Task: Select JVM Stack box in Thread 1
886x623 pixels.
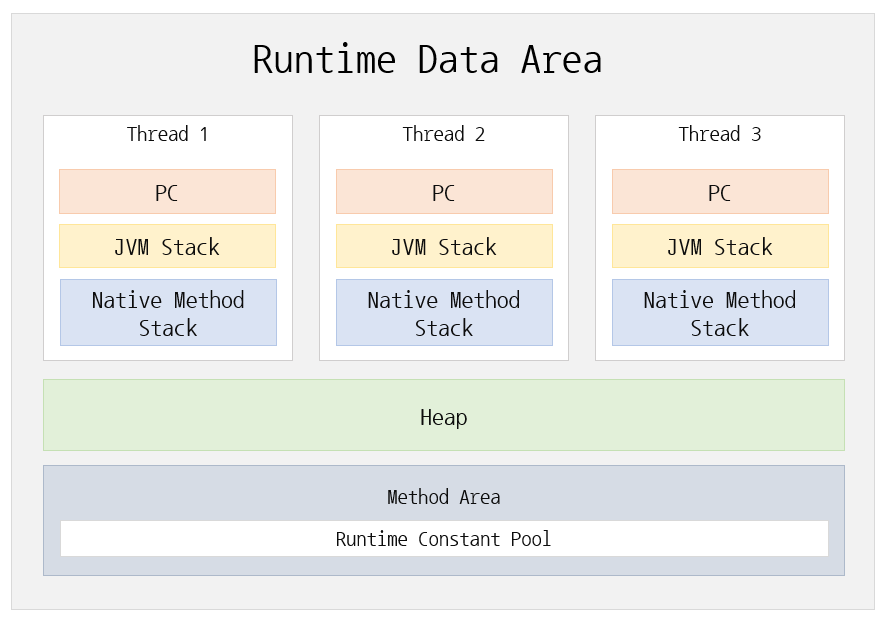Action: (167, 246)
